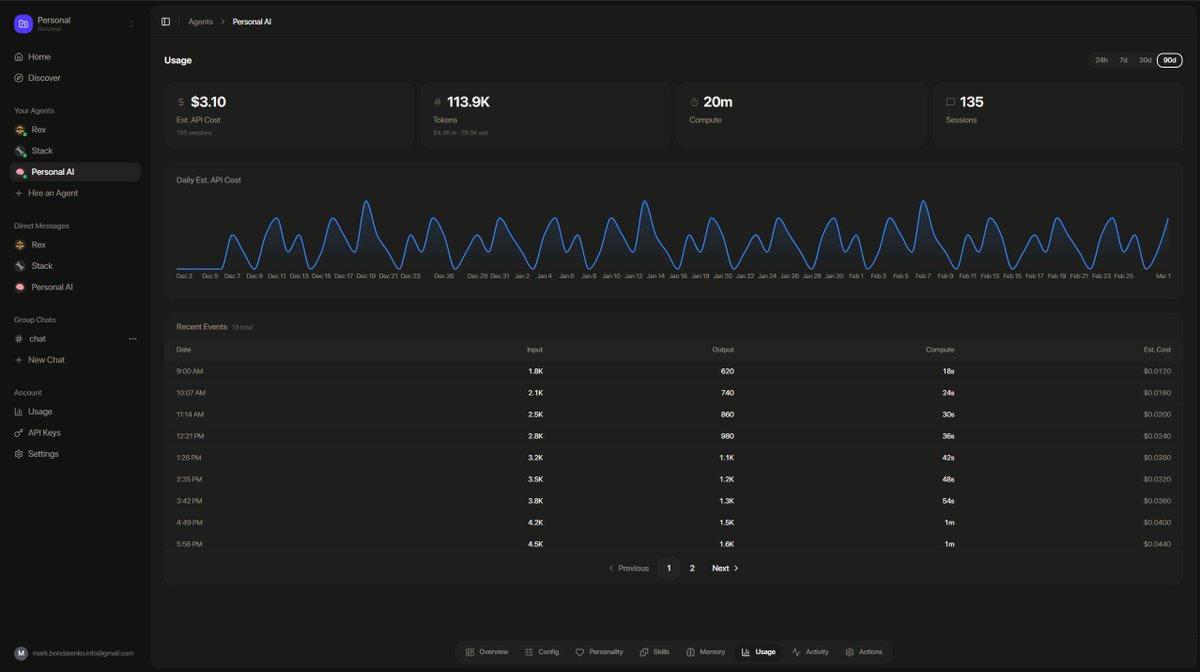
Task: Go to the Agents breadcrumb
Action: coord(200,21)
